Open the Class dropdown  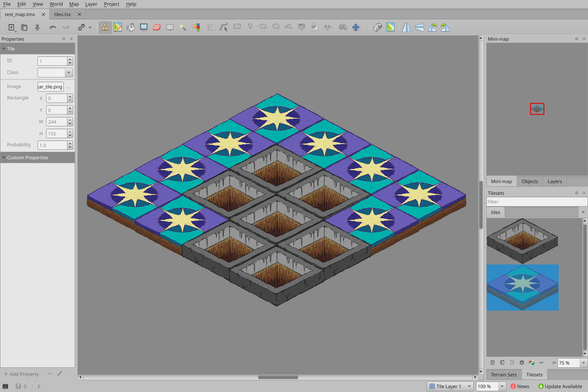pos(69,72)
